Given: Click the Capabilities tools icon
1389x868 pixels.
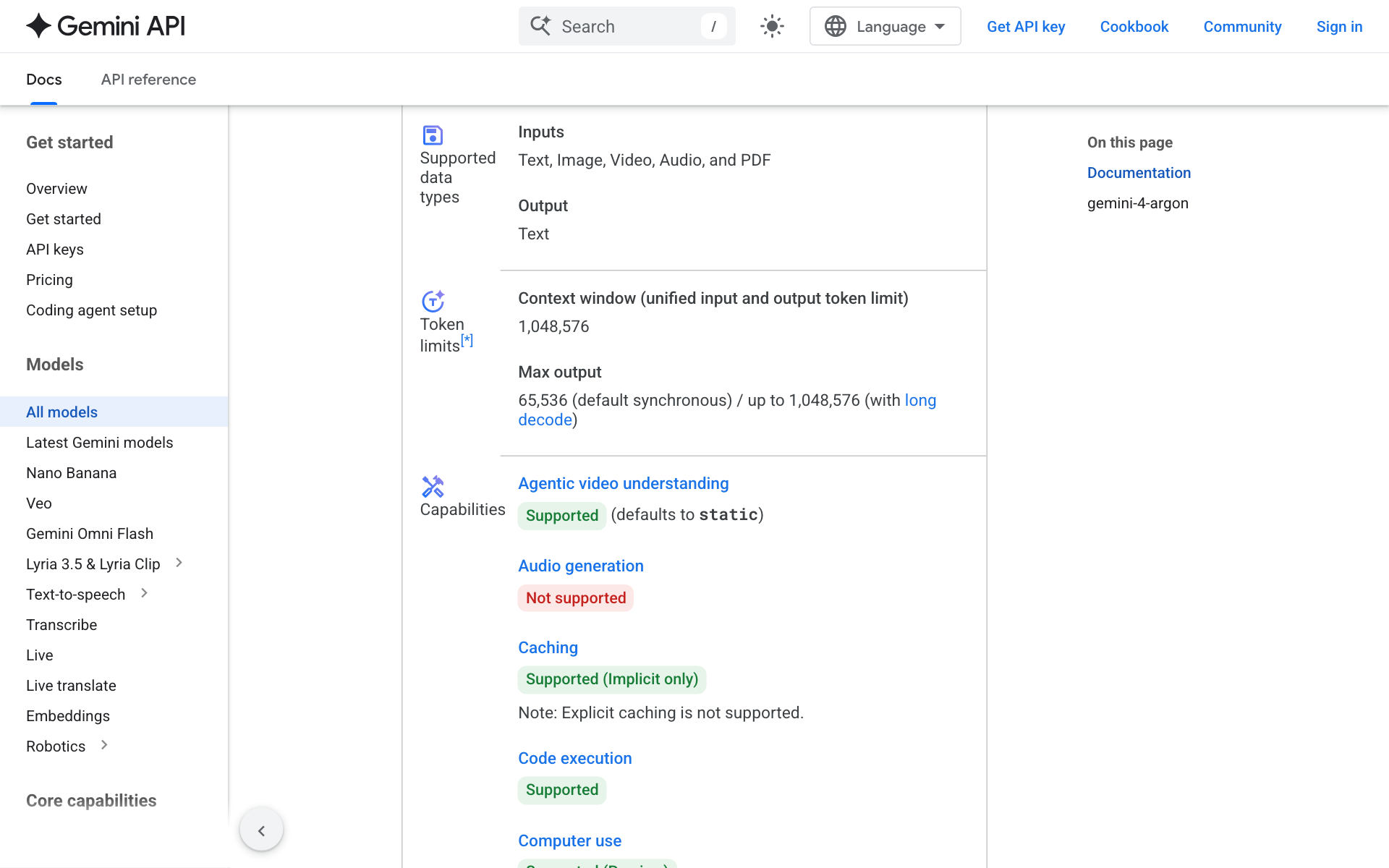Looking at the screenshot, I should coord(433,486).
